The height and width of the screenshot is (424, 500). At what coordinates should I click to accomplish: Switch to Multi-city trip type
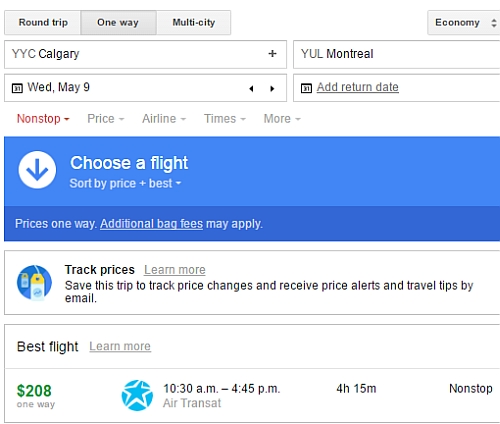coord(194,23)
